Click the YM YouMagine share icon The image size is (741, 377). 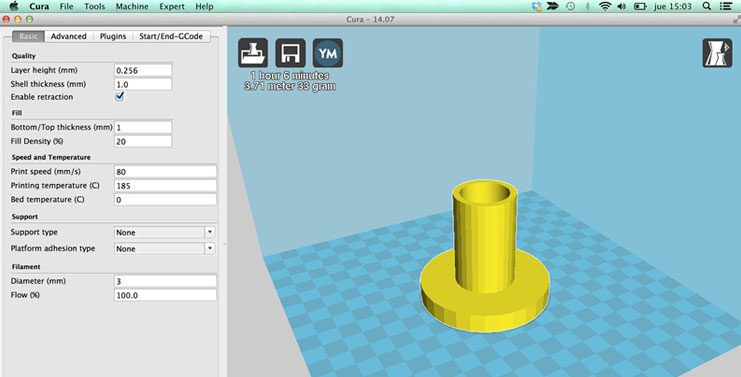pos(327,53)
